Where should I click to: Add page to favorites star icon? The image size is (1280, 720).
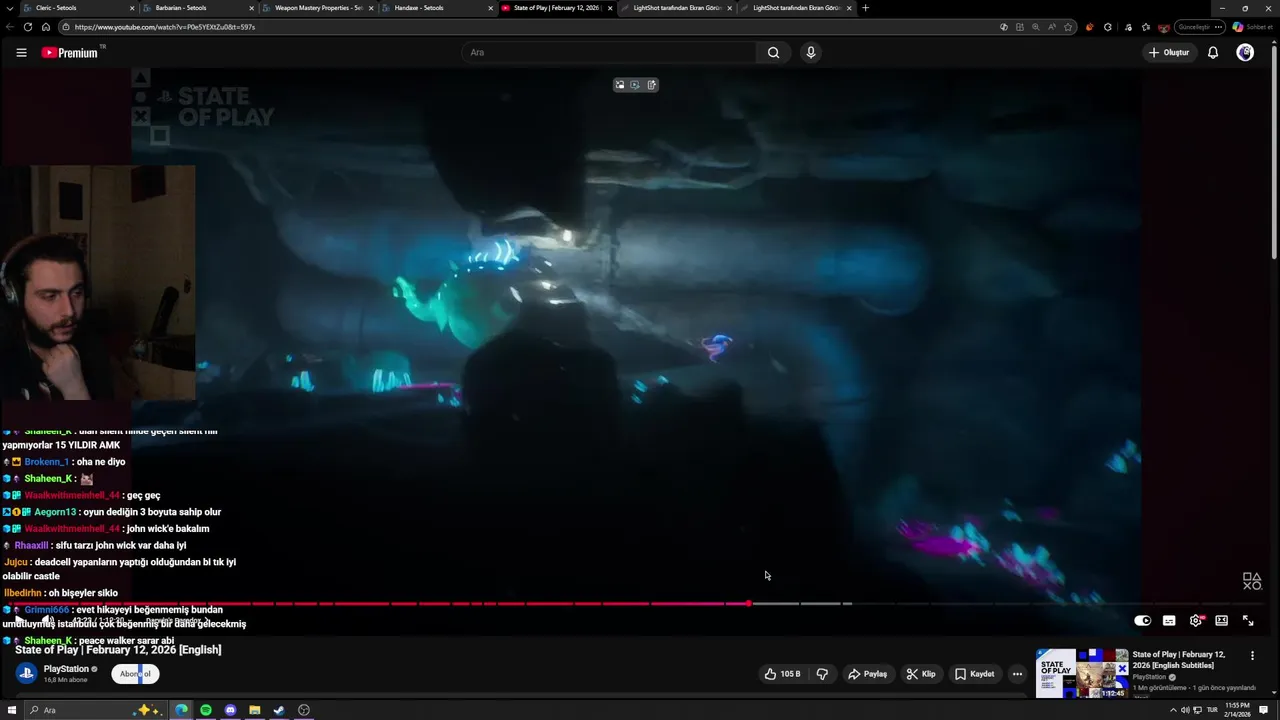click(x=1068, y=27)
